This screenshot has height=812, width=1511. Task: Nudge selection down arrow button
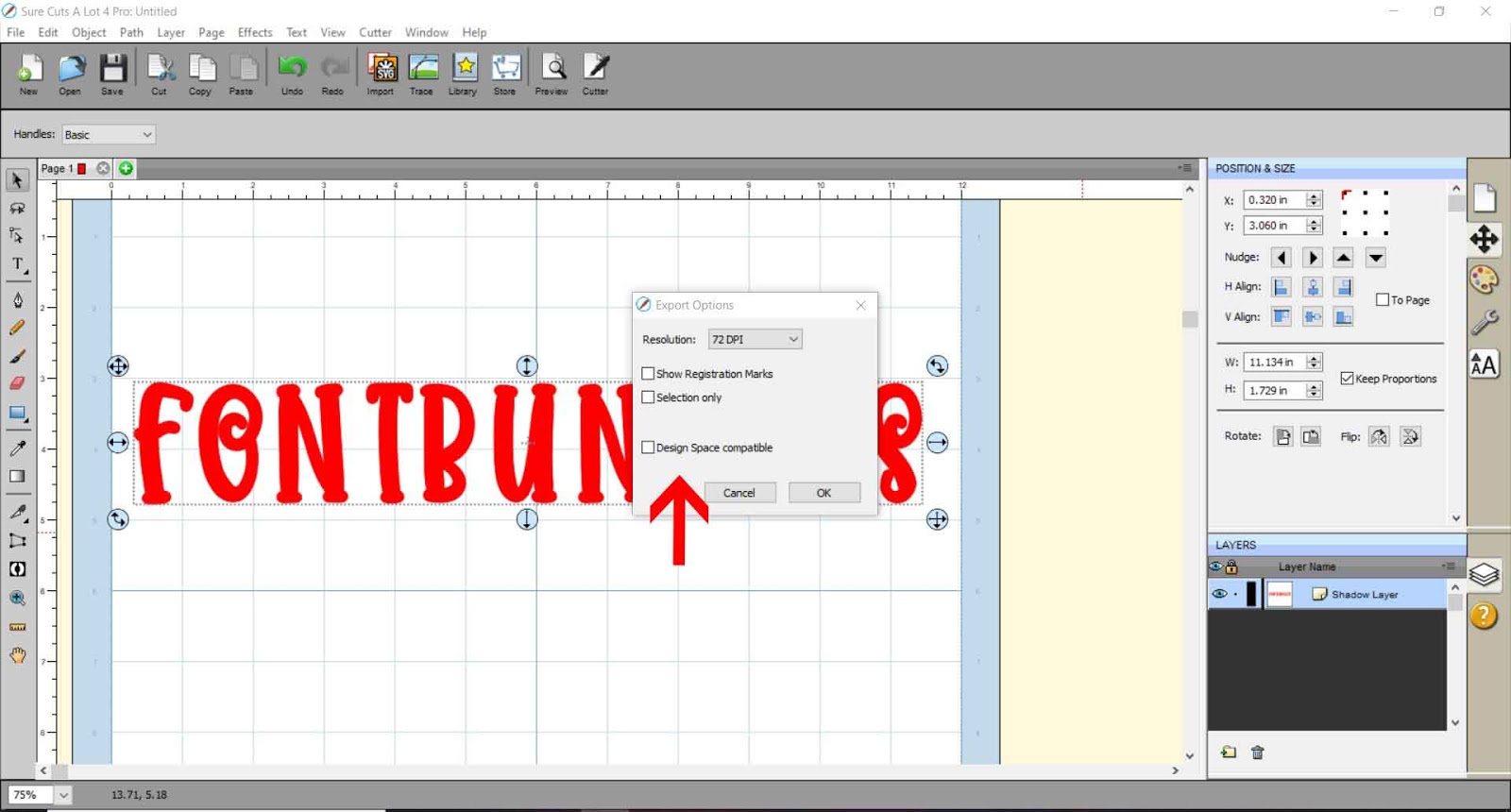[1376, 258]
